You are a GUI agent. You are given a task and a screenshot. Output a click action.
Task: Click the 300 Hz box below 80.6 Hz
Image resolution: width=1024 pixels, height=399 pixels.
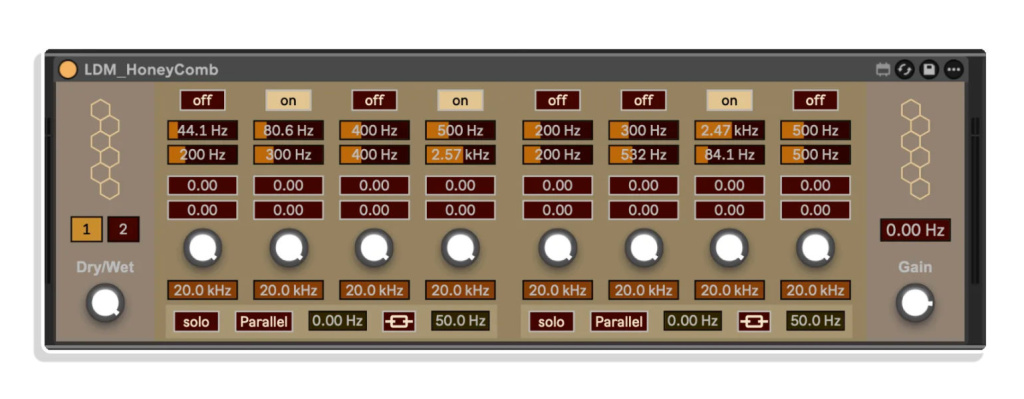tap(288, 155)
